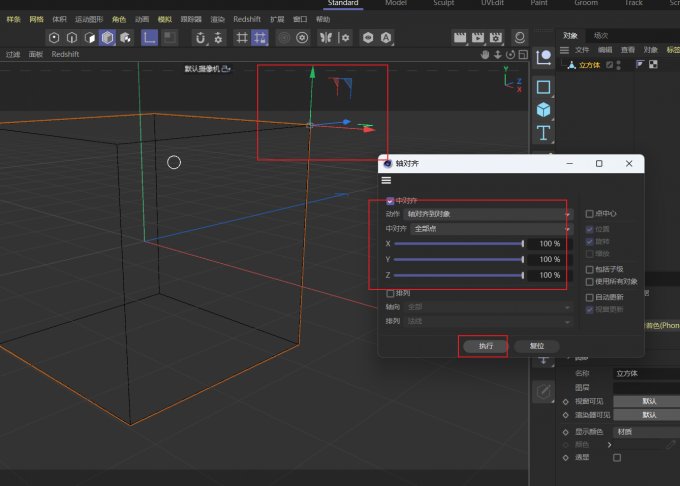This screenshot has height=486, width=680.
Task: Select the Points mode icon
Action: coord(54,38)
